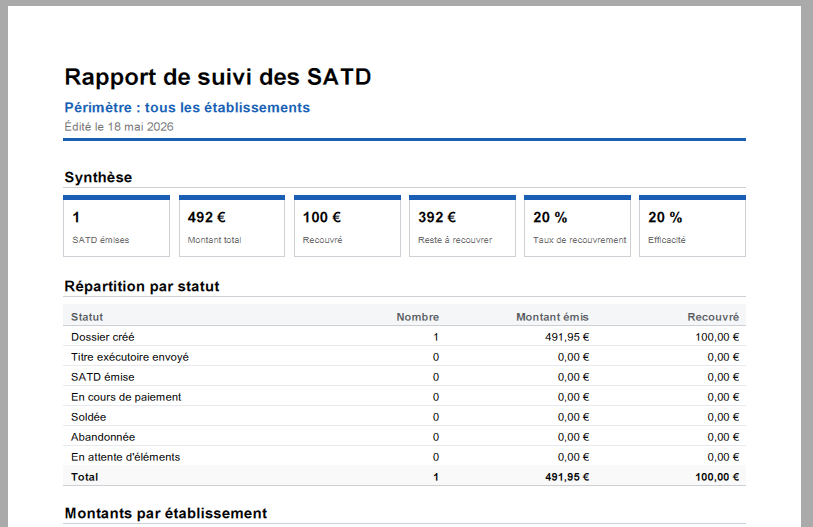Click the 'SATD émises' card label

point(101,240)
